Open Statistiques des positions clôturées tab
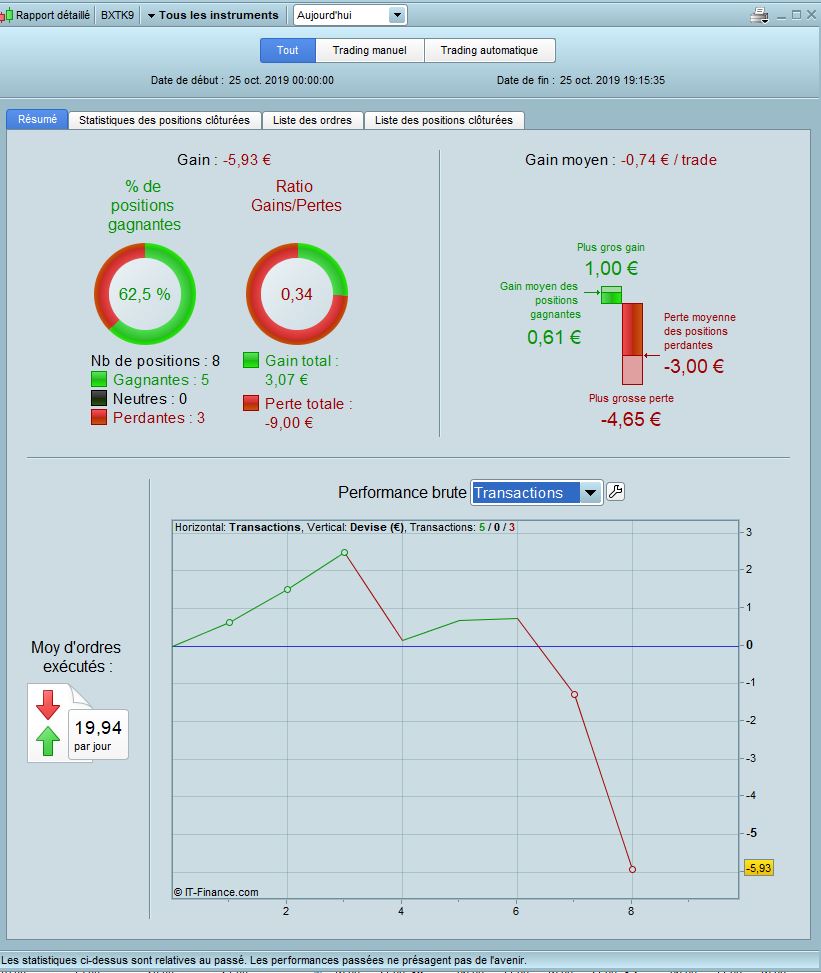 point(164,120)
